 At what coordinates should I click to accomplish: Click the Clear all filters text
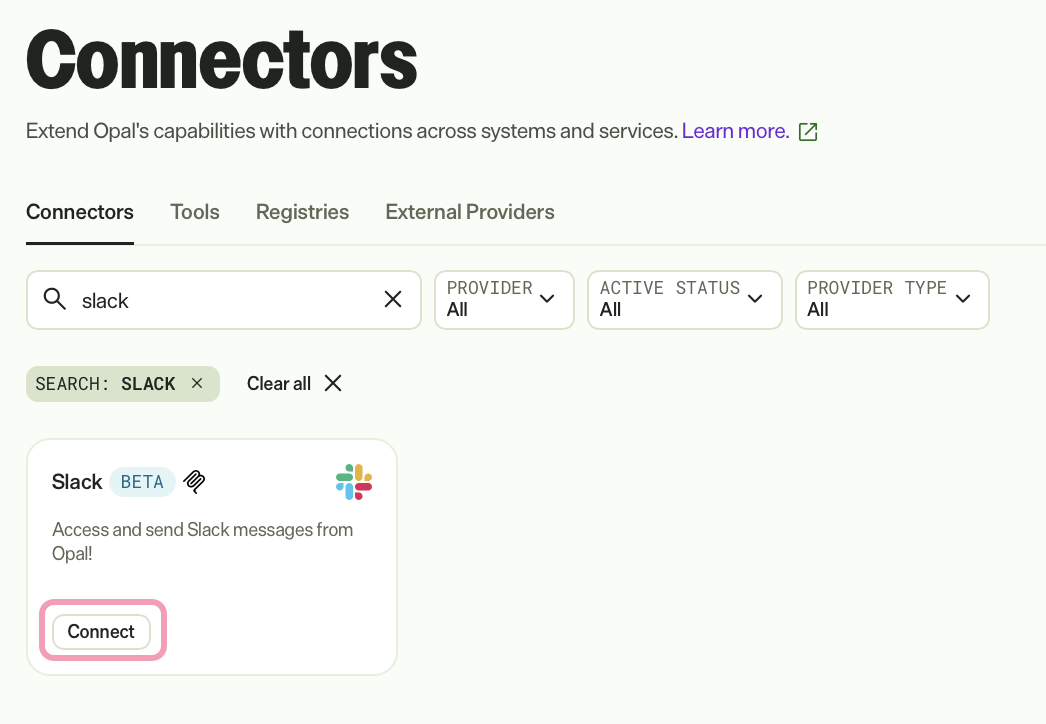[279, 384]
